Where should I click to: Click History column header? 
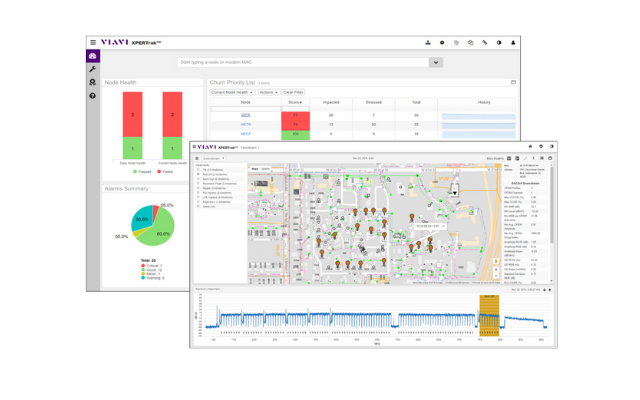click(x=484, y=102)
